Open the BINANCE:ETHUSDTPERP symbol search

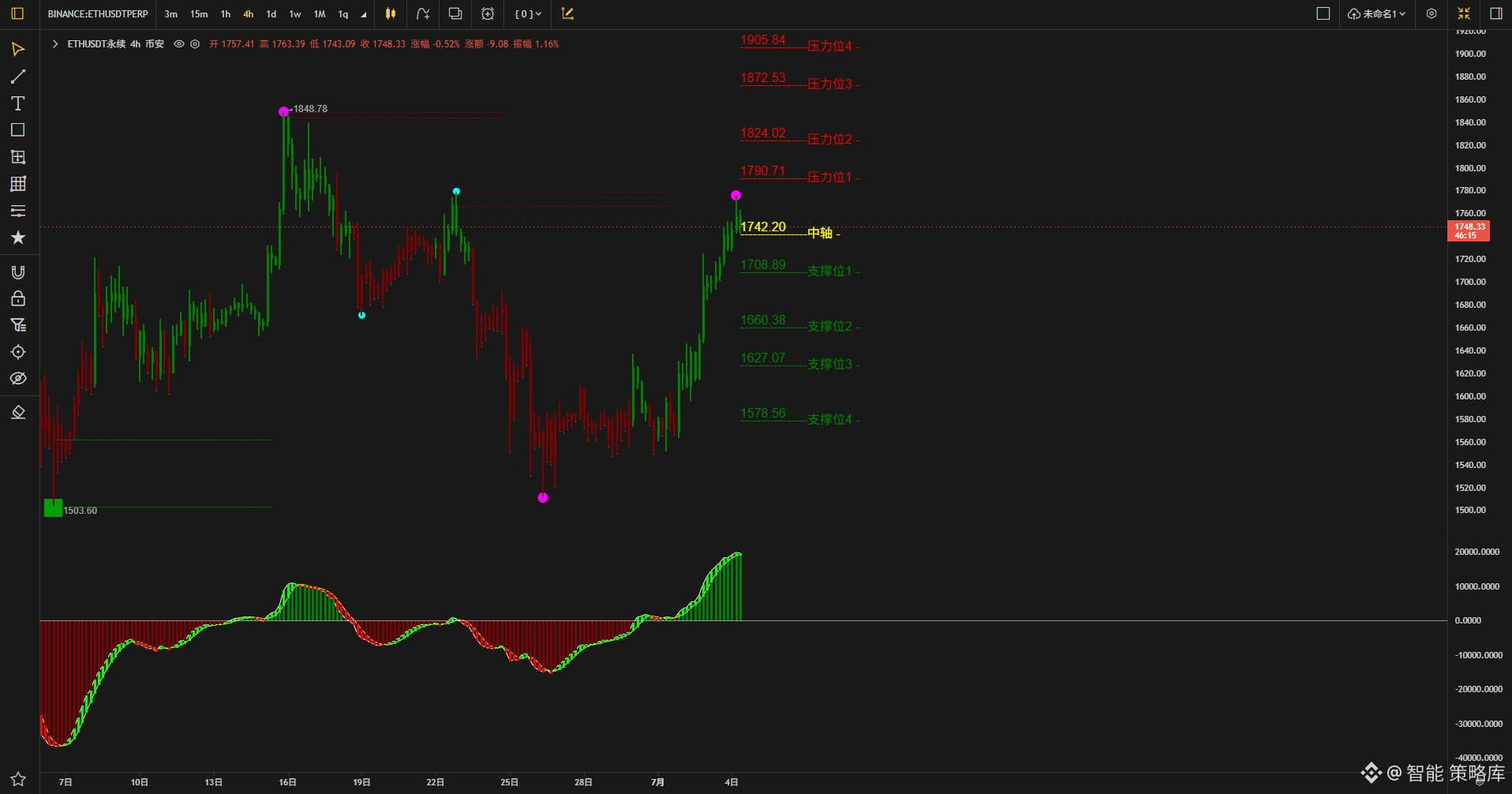(x=98, y=13)
